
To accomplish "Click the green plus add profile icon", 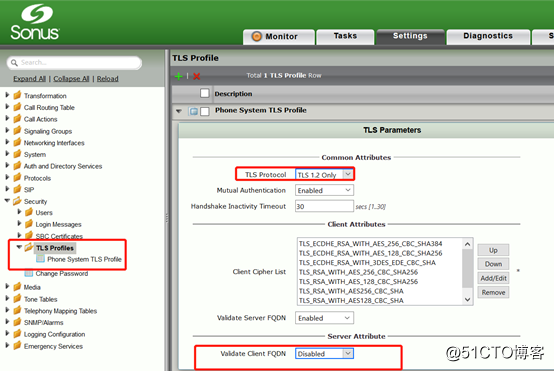I will click(x=179, y=76).
